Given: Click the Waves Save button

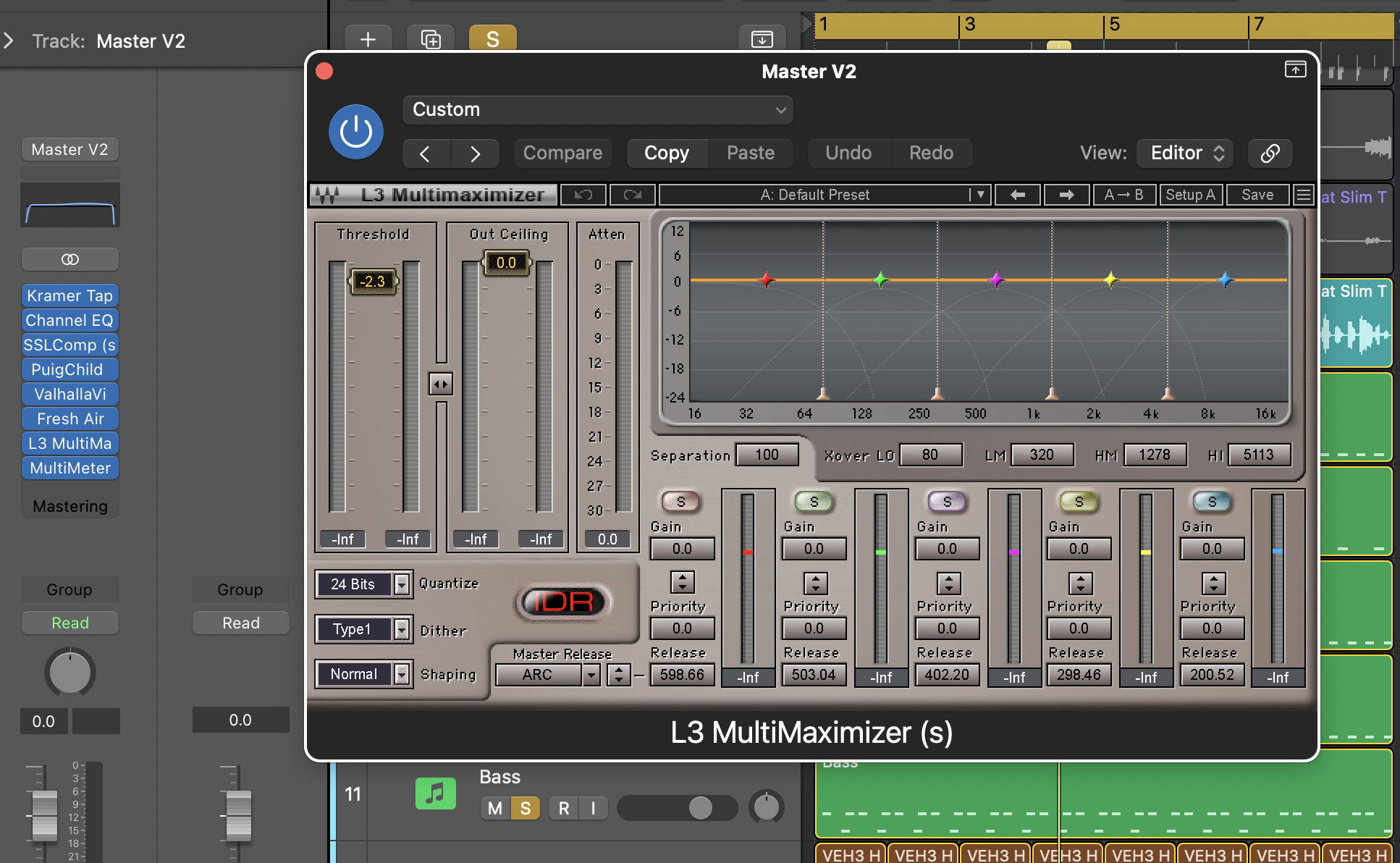Looking at the screenshot, I should [1257, 195].
